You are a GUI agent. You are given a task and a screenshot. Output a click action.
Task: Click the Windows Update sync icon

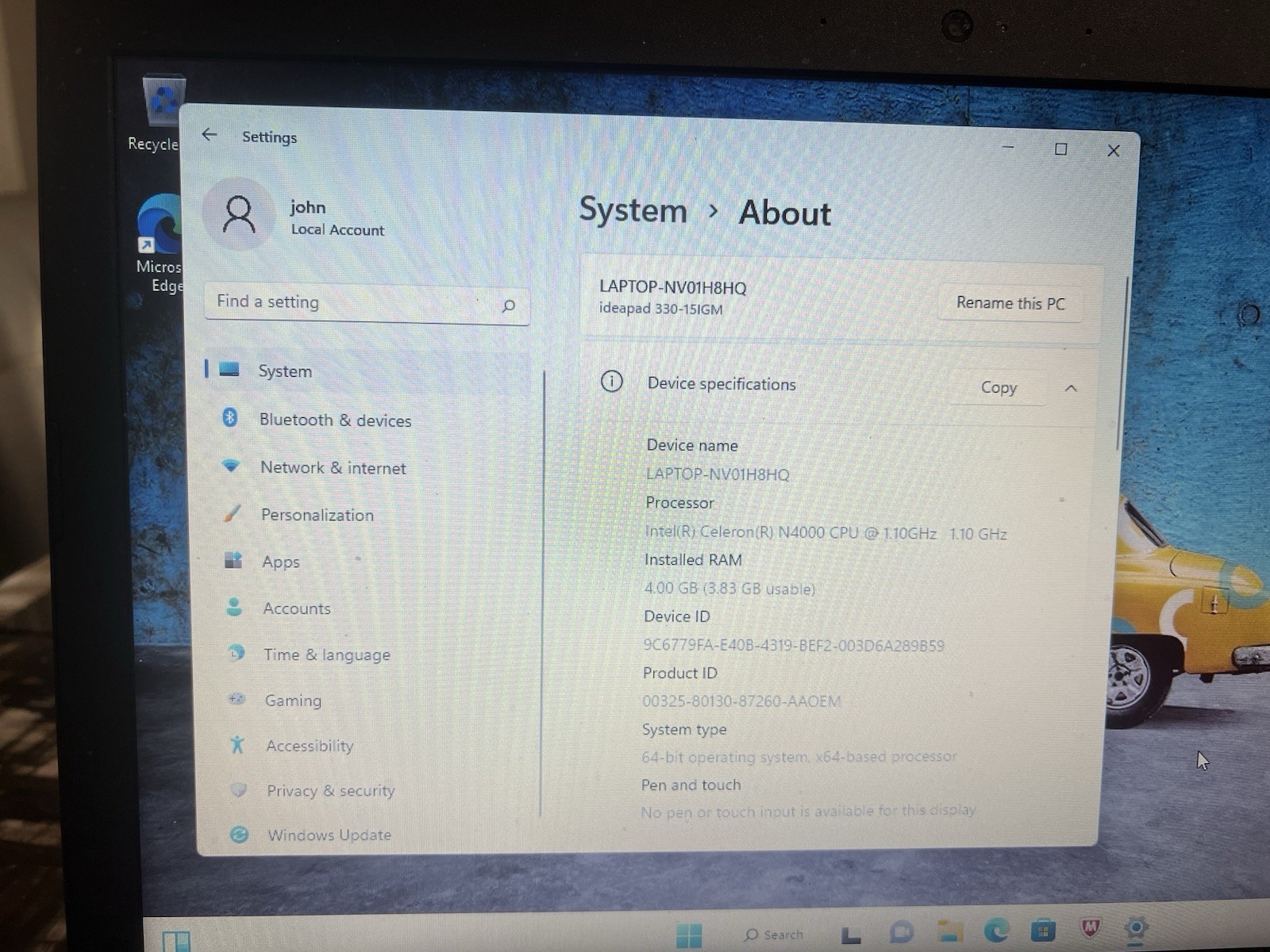click(239, 834)
